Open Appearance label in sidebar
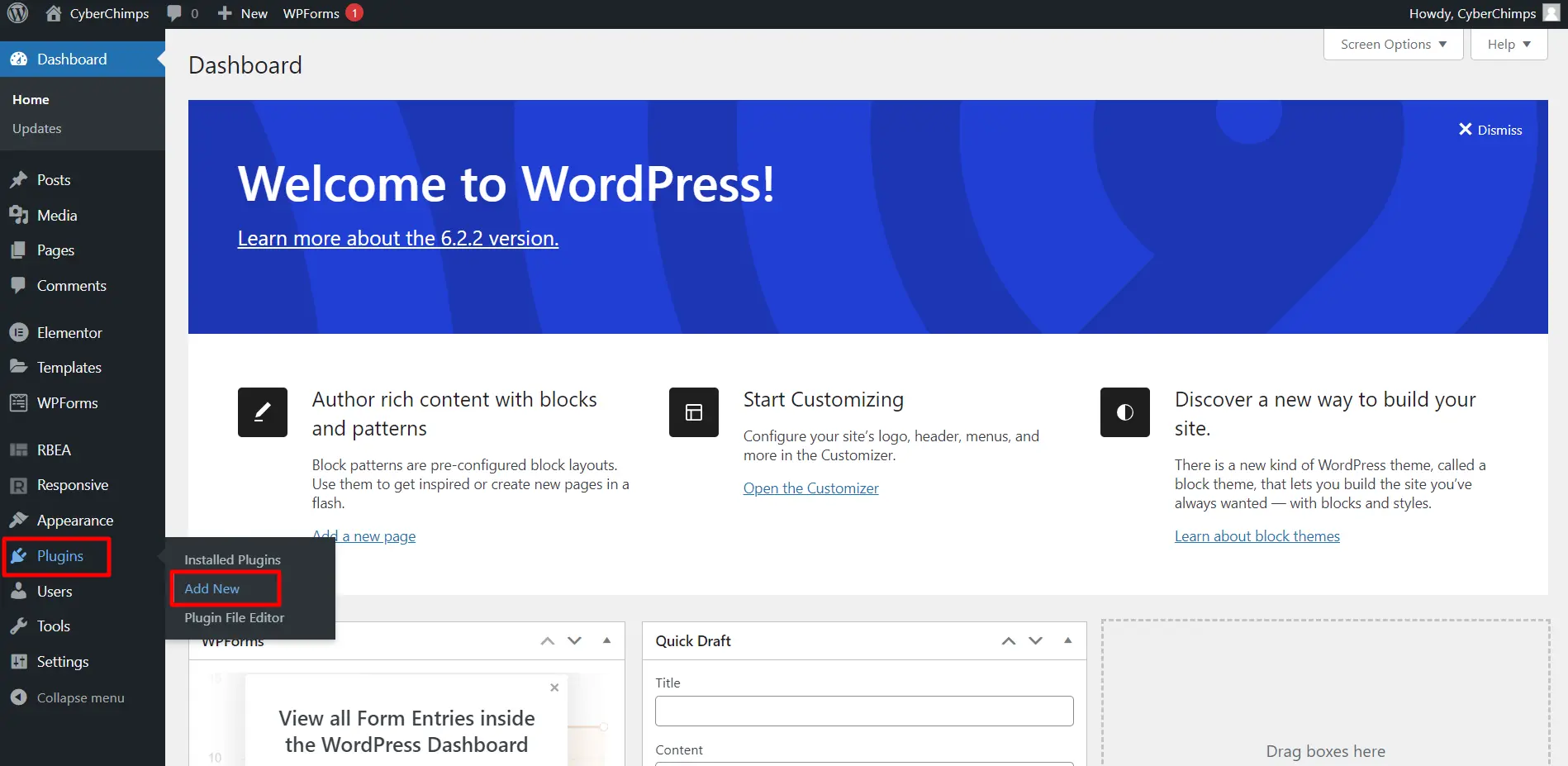 point(75,520)
